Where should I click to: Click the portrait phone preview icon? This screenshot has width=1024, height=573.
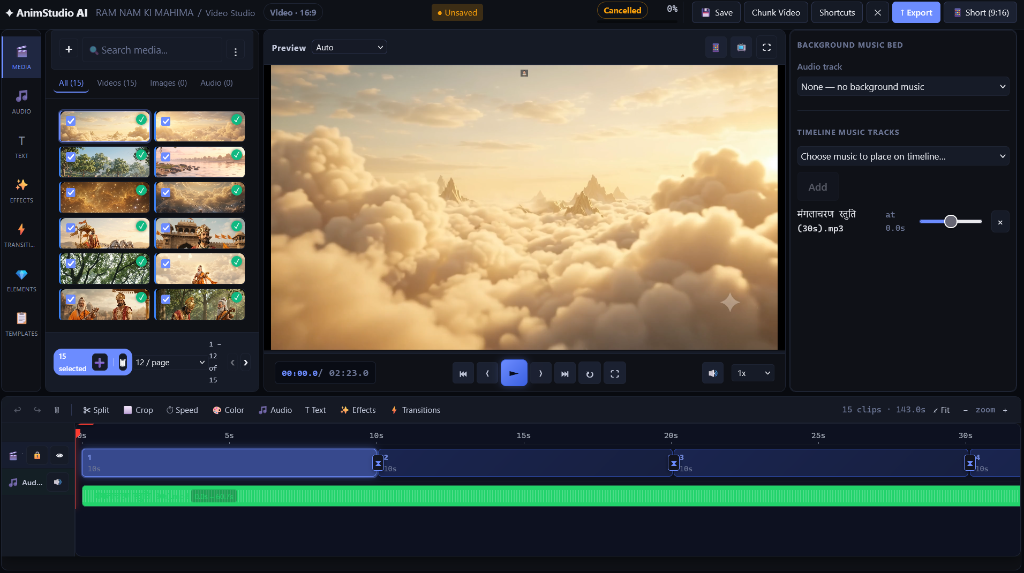tap(716, 47)
